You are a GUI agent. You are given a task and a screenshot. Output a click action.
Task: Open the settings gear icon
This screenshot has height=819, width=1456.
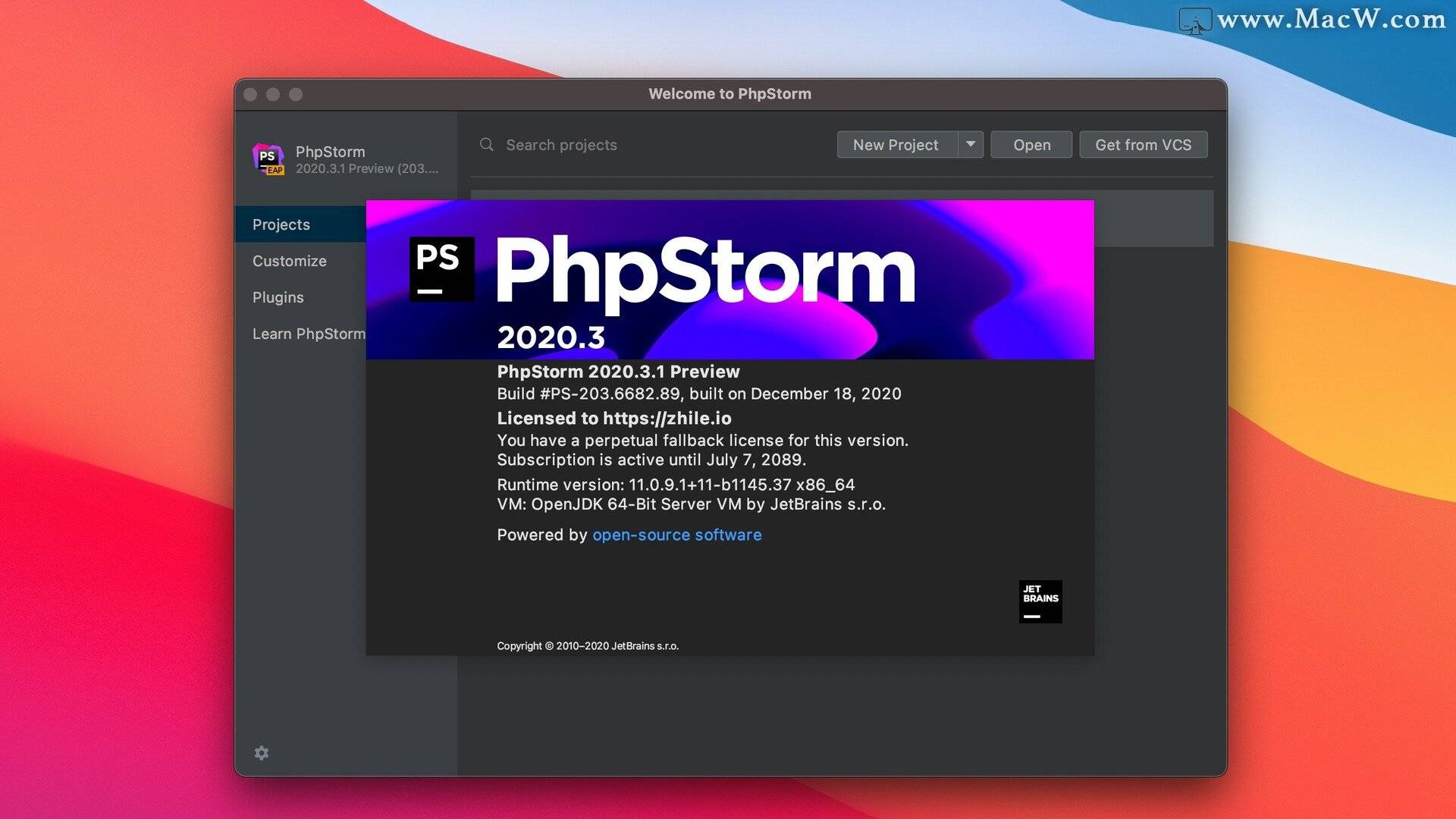[262, 753]
